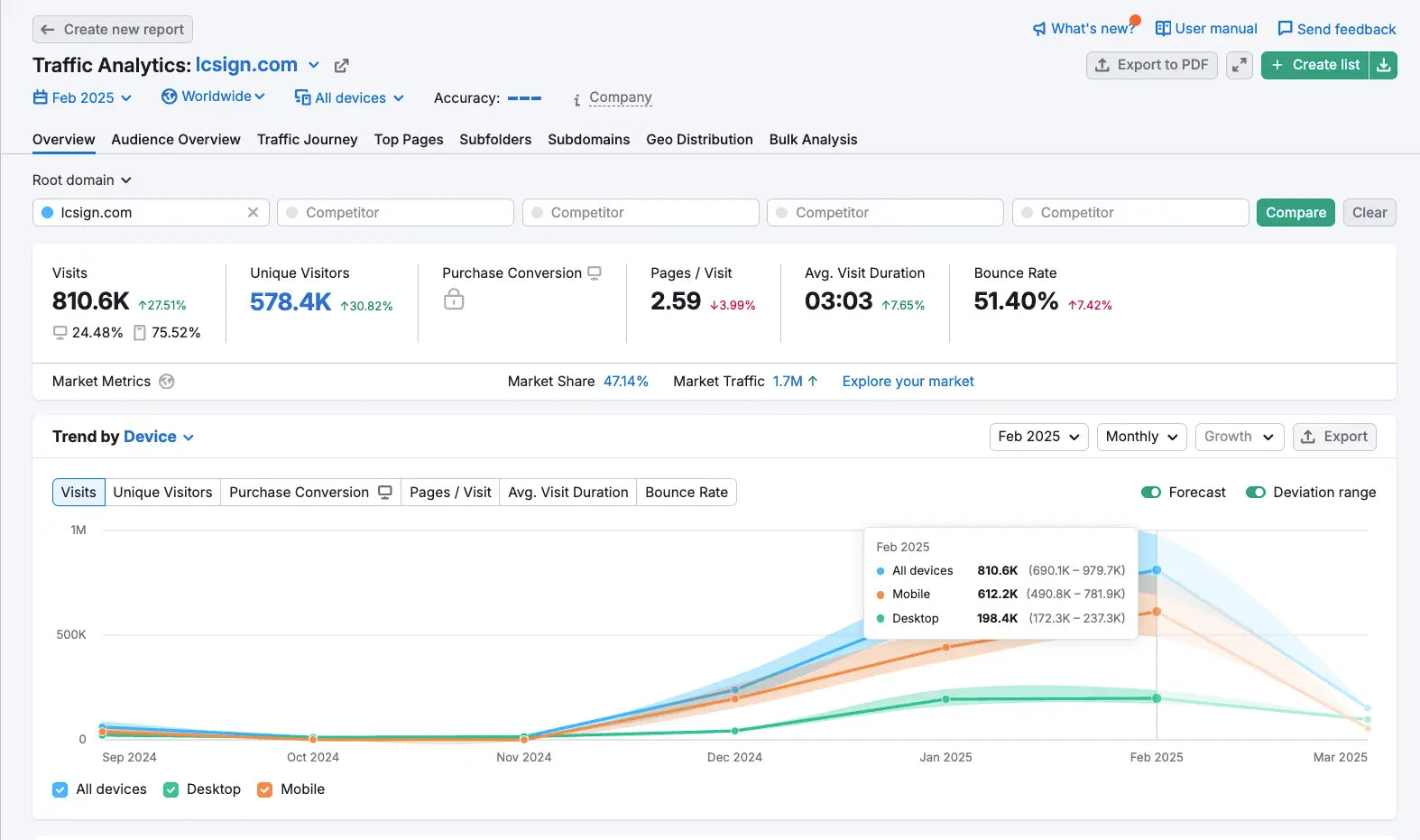Open User manual book icon
1420x840 pixels.
tap(1163, 29)
